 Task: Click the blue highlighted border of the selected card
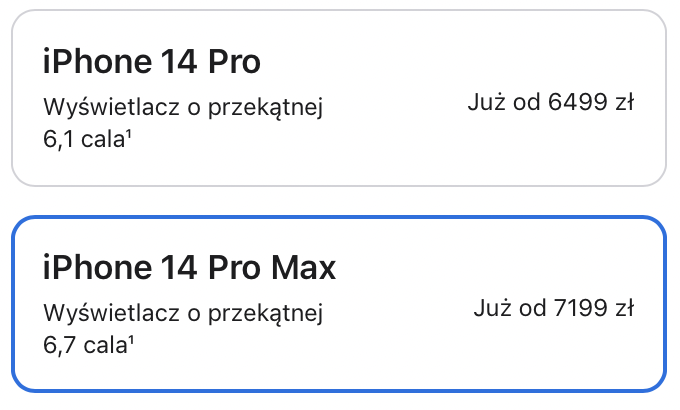click(339, 217)
